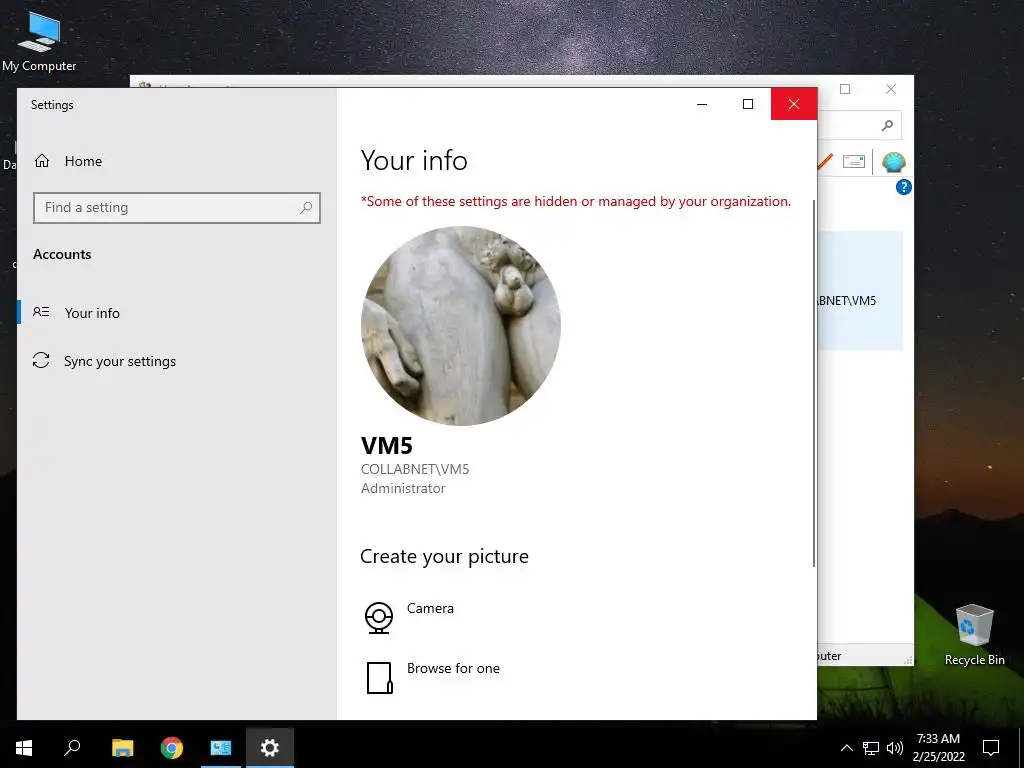Switch to the control panel taskbar app
The width and height of the screenshot is (1024, 768).
(221, 748)
